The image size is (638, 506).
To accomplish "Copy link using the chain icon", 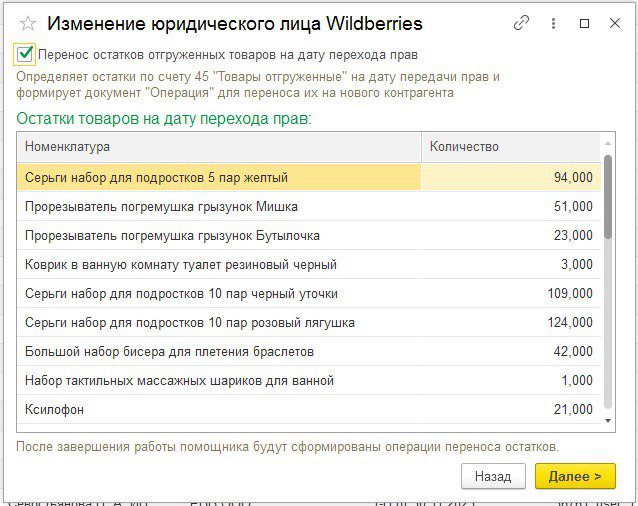I will coord(521,23).
